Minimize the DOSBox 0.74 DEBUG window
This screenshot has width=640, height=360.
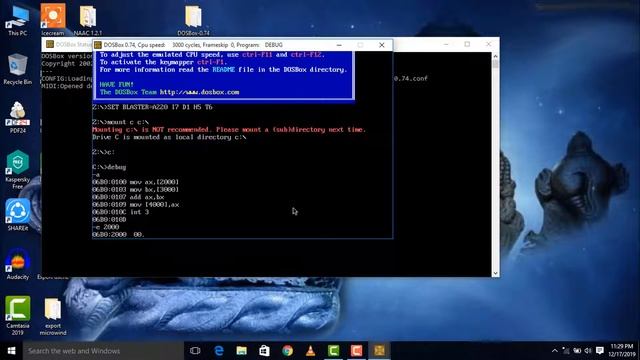tap(339, 45)
